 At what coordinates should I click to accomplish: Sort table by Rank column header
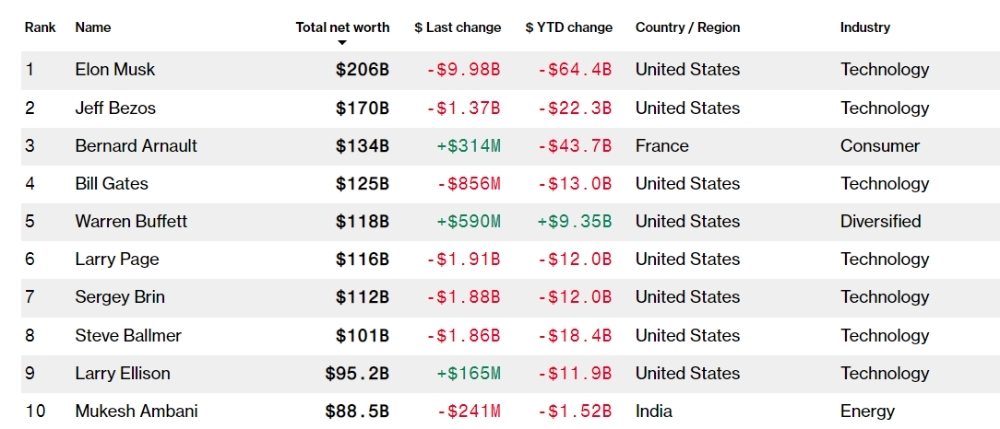click(40, 27)
